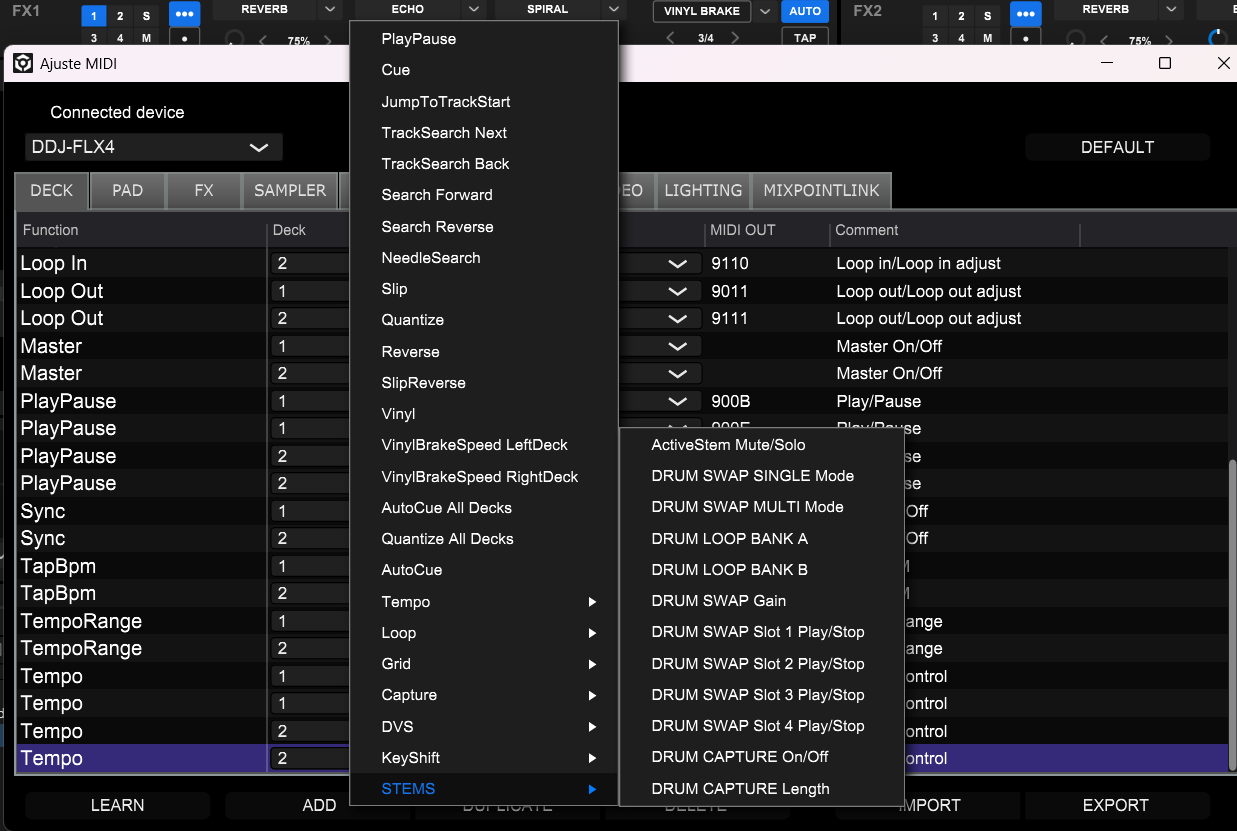Assign FX2 to deck 2
The image size is (1237, 831).
point(961,16)
